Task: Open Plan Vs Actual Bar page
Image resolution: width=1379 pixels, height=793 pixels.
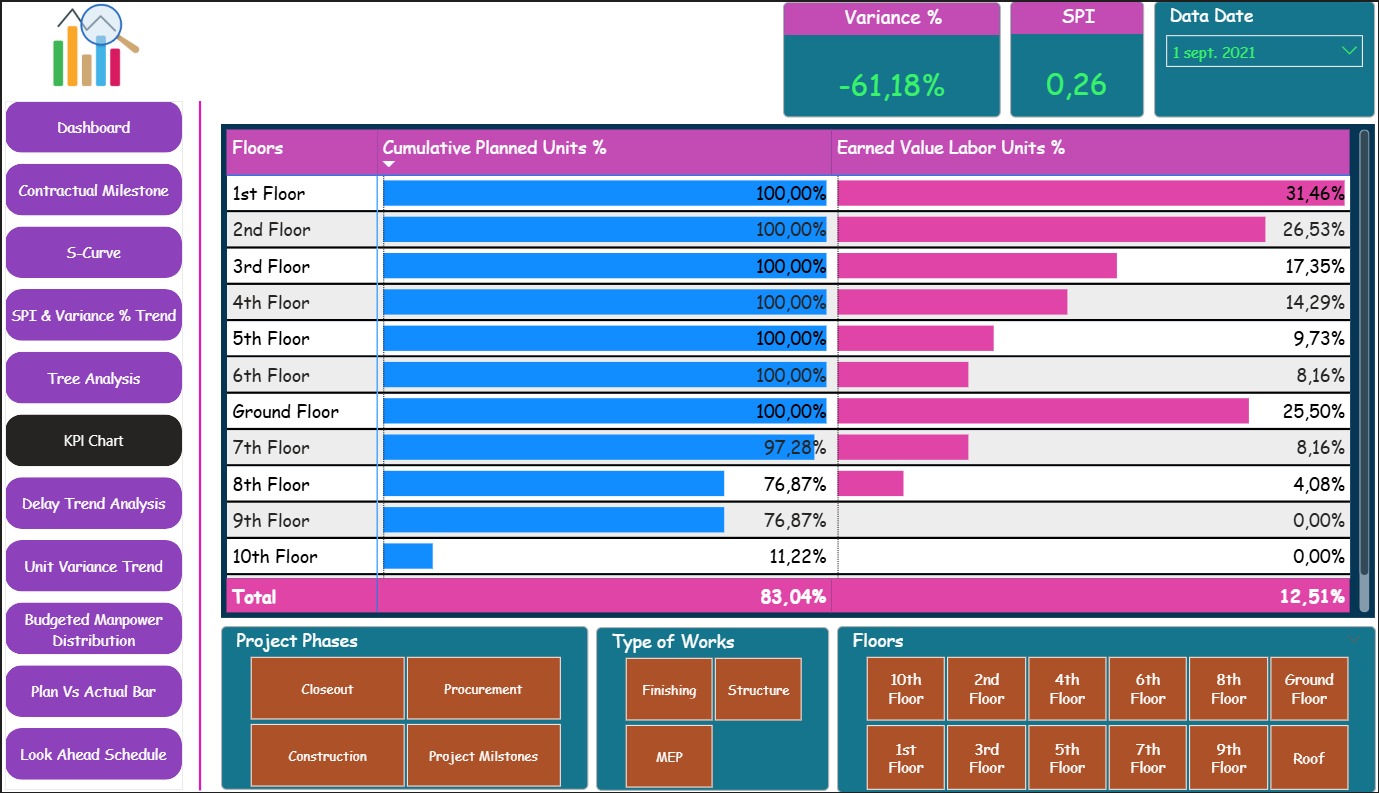Action: point(94,691)
